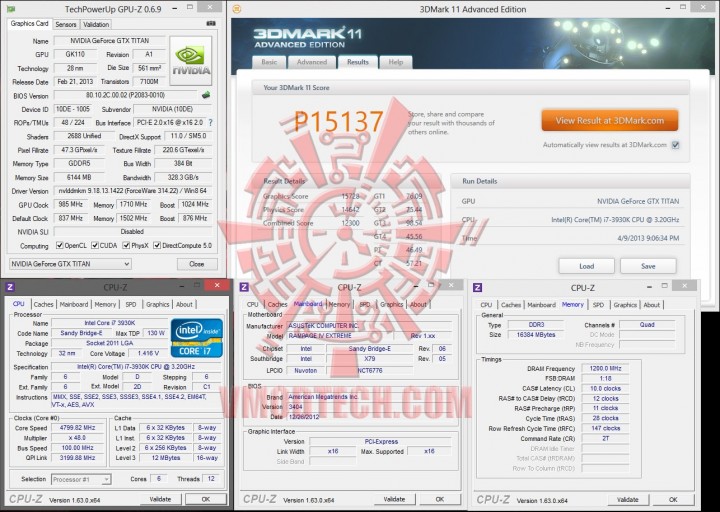
Task: Open the Help tab in 3DMark 11
Action: pos(396,62)
